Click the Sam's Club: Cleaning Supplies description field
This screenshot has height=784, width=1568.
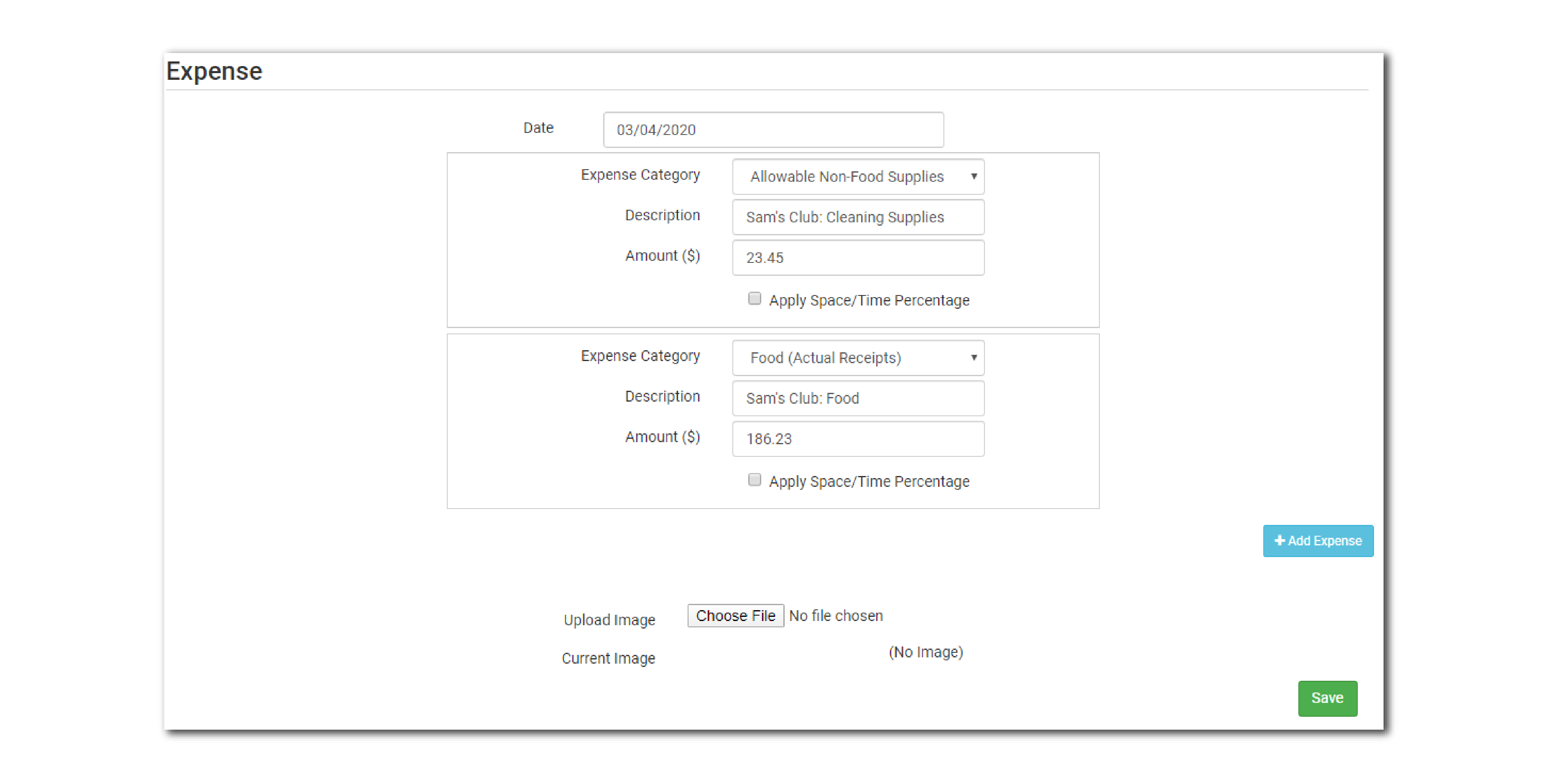click(858, 217)
